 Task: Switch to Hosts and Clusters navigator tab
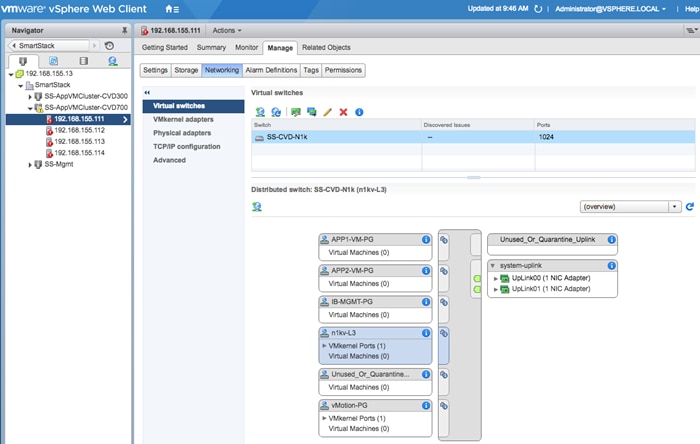[23, 61]
